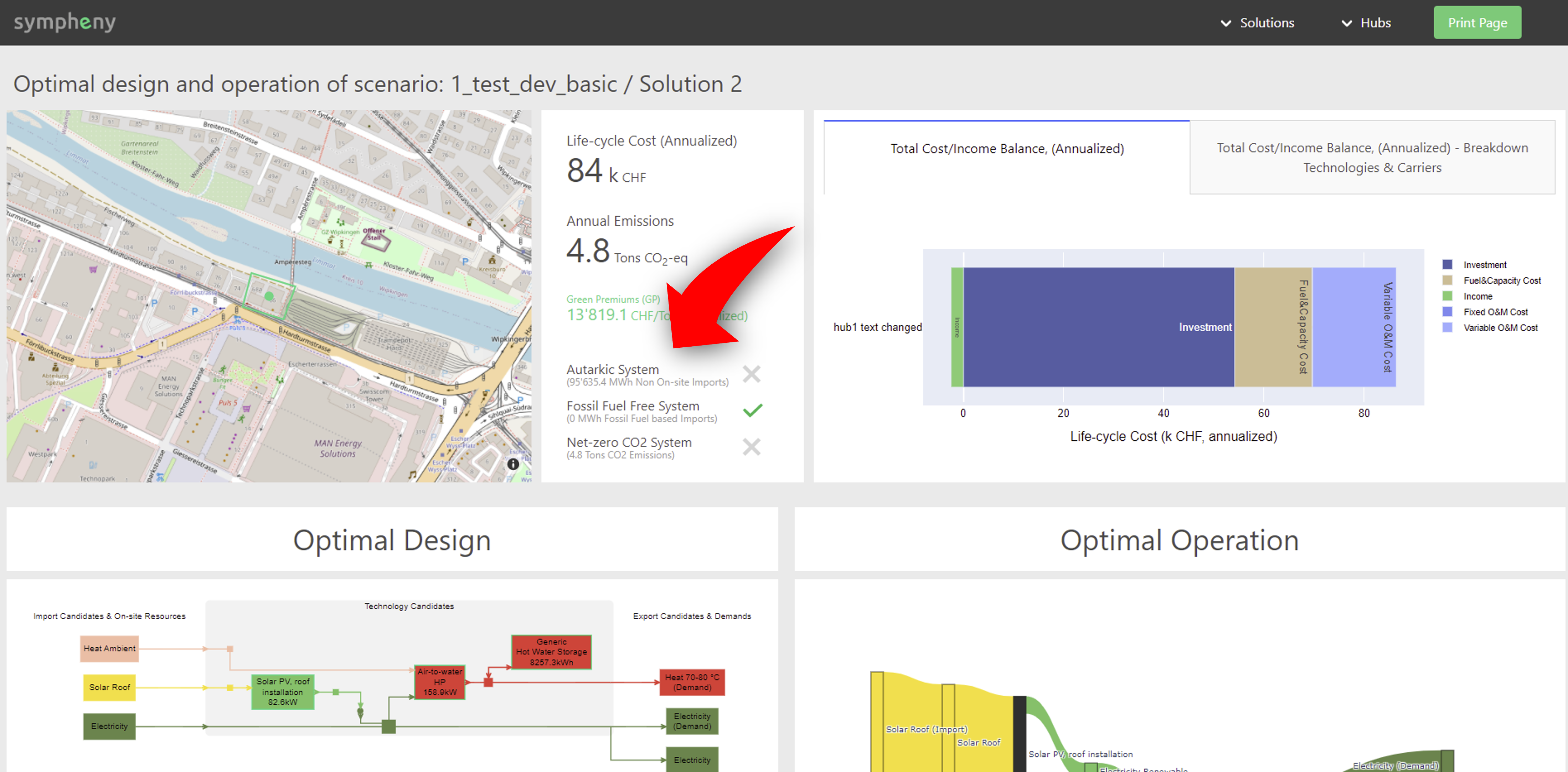1568x772 pixels.
Task: Click the Air-to-water HP technology node
Action: 439,682
